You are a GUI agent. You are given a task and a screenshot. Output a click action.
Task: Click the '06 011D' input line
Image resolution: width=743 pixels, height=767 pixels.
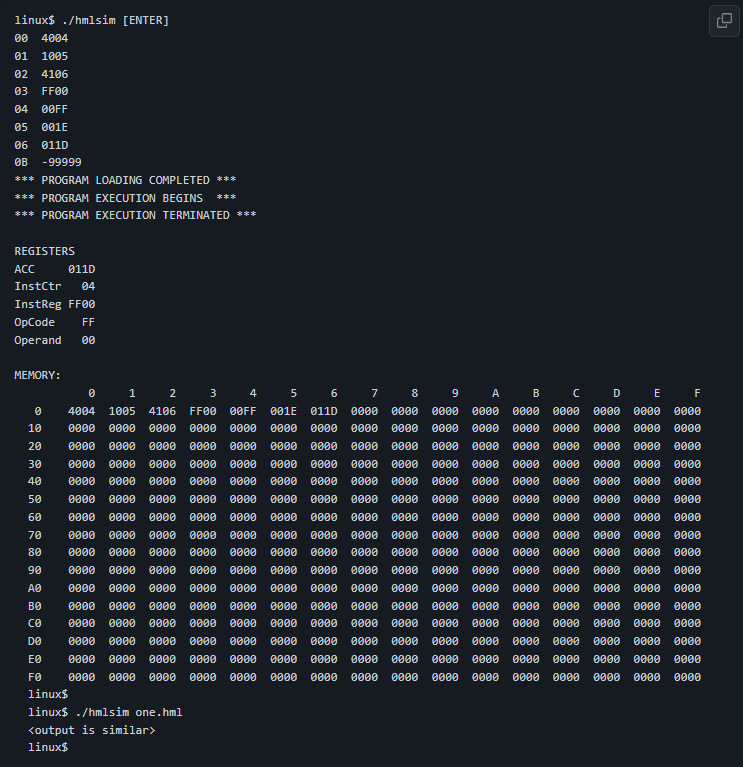[41, 145]
